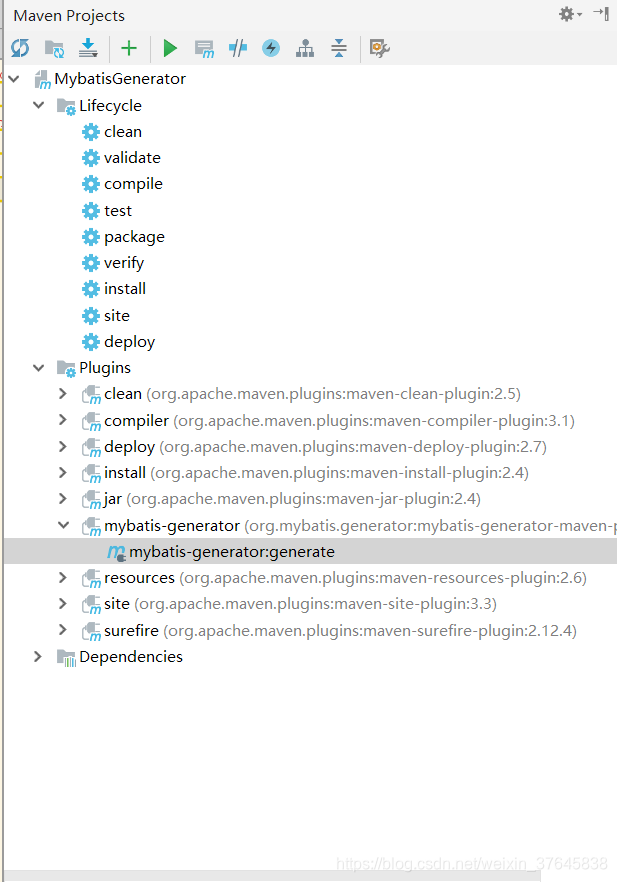Screen dimensions: 617x882
Task: Select the clean plugin row text
Action: click(x=312, y=394)
